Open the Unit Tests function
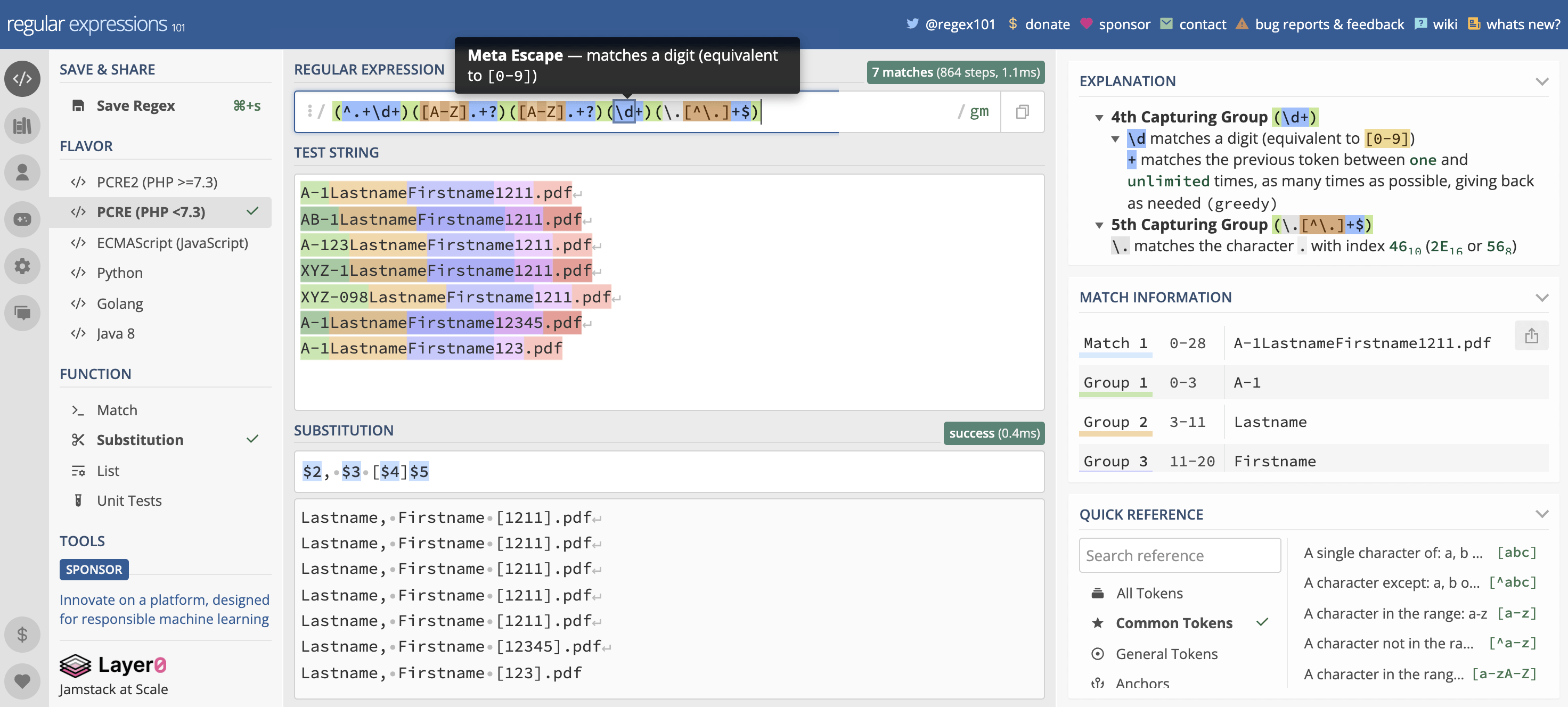Image resolution: width=1568 pixels, height=707 pixels. pyautogui.click(x=129, y=501)
